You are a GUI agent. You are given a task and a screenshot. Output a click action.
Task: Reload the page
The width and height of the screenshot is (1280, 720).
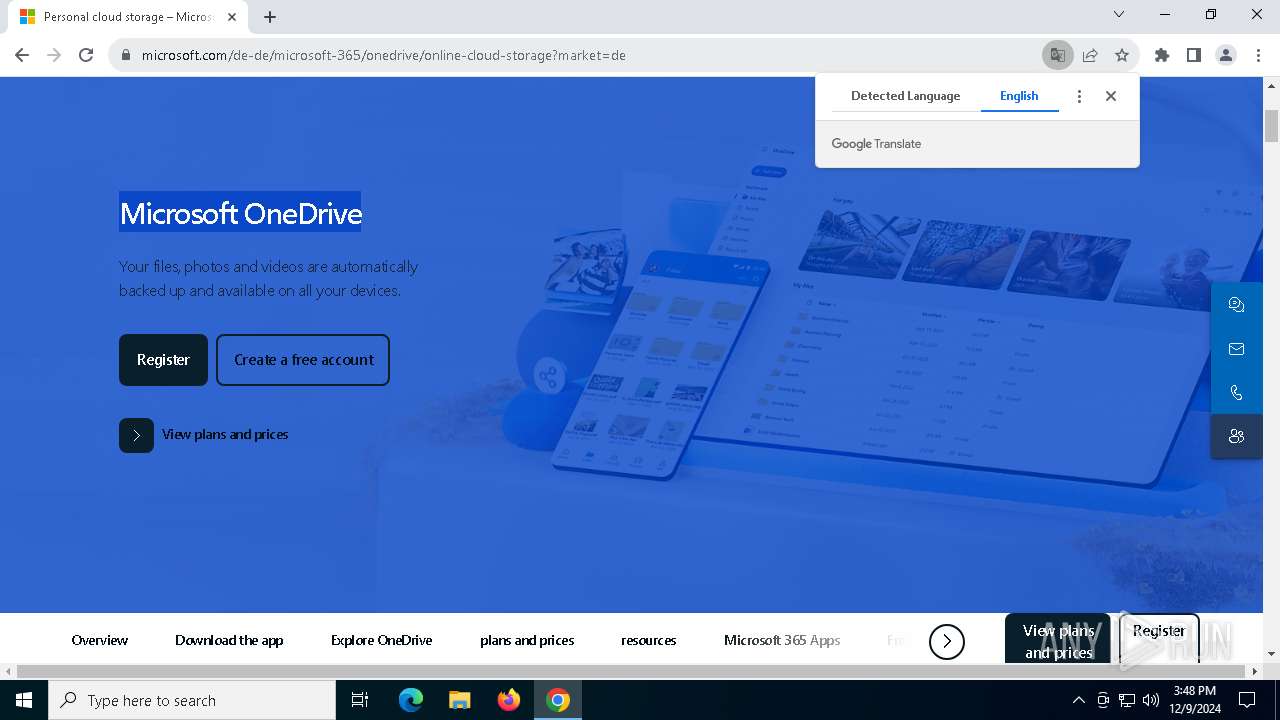click(86, 55)
